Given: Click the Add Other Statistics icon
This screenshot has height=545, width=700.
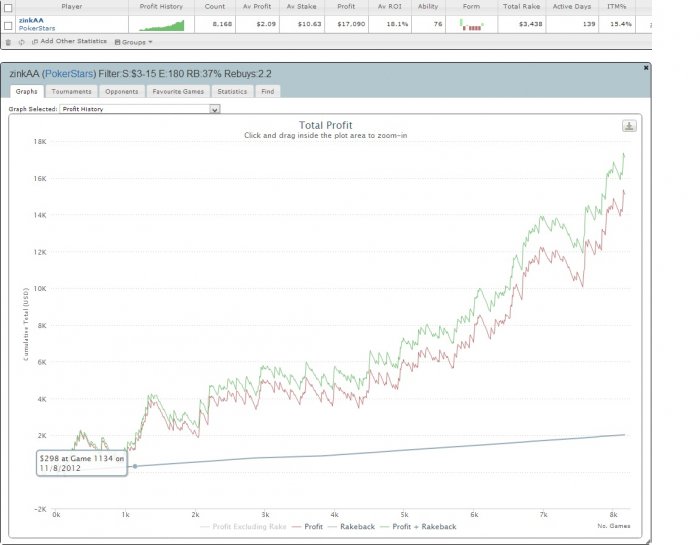Looking at the screenshot, I should click(x=35, y=42).
